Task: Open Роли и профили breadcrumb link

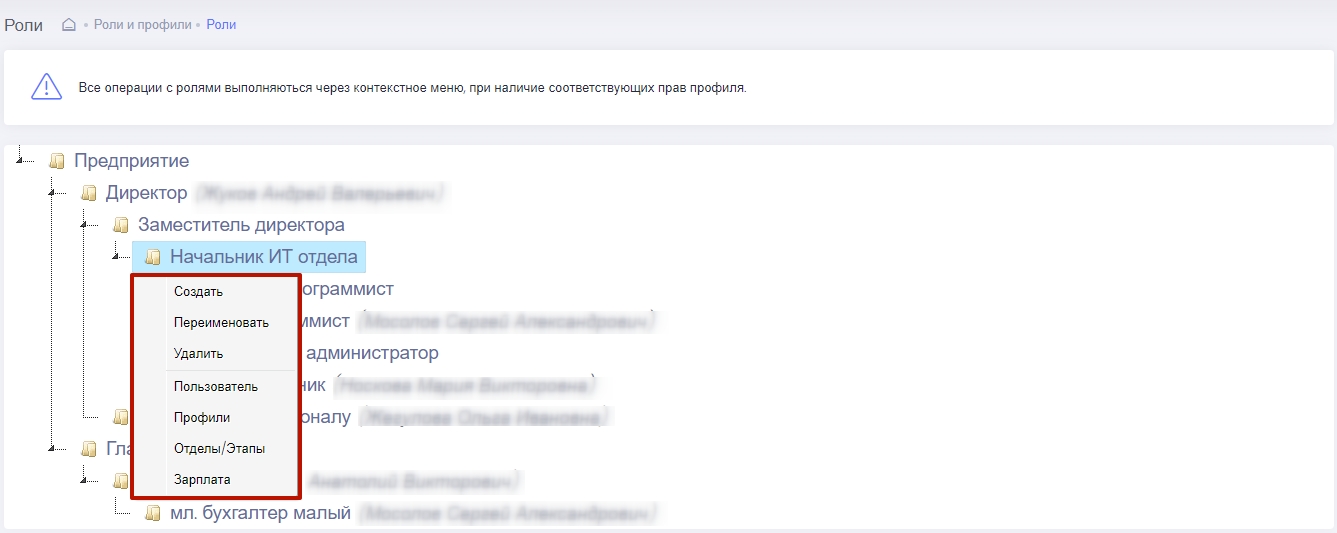Action: point(142,25)
